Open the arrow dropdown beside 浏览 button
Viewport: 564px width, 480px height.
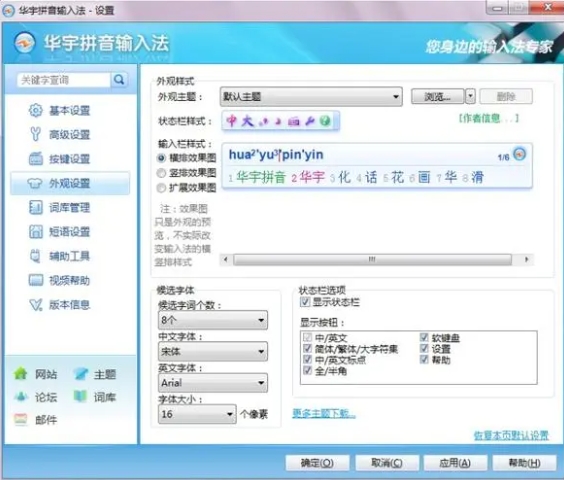coord(470,96)
